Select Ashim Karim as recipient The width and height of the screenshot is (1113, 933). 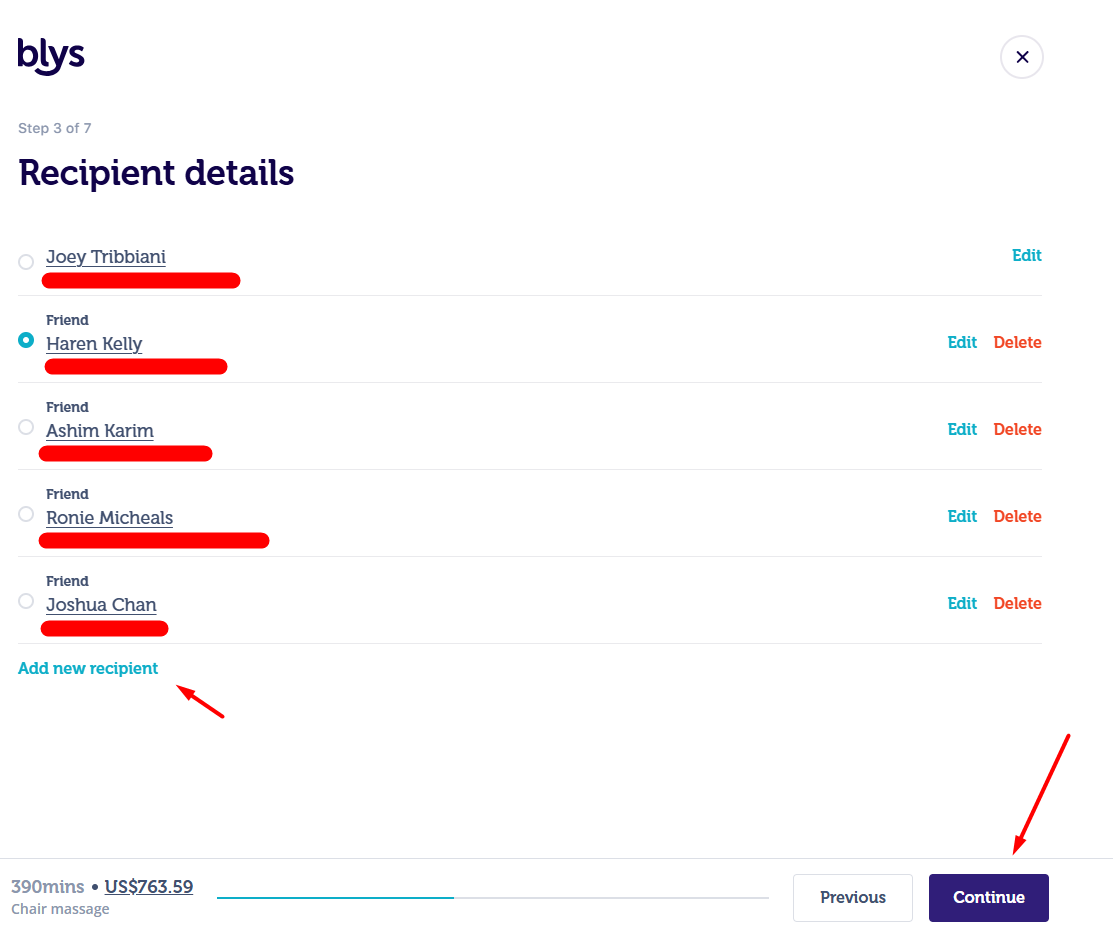(x=26, y=427)
